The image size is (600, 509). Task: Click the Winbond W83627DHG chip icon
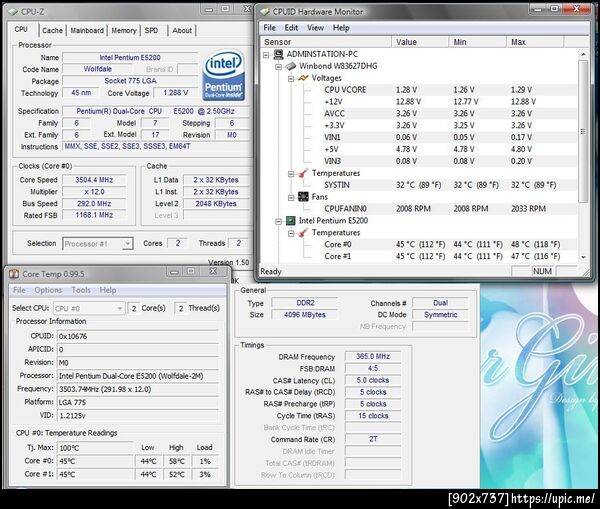click(291, 66)
